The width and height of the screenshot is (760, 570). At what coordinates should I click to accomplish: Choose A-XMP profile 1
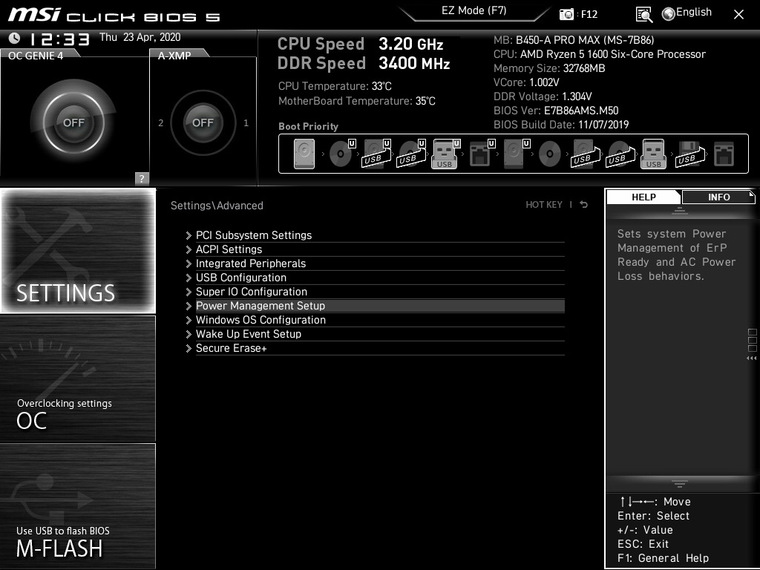pos(246,123)
